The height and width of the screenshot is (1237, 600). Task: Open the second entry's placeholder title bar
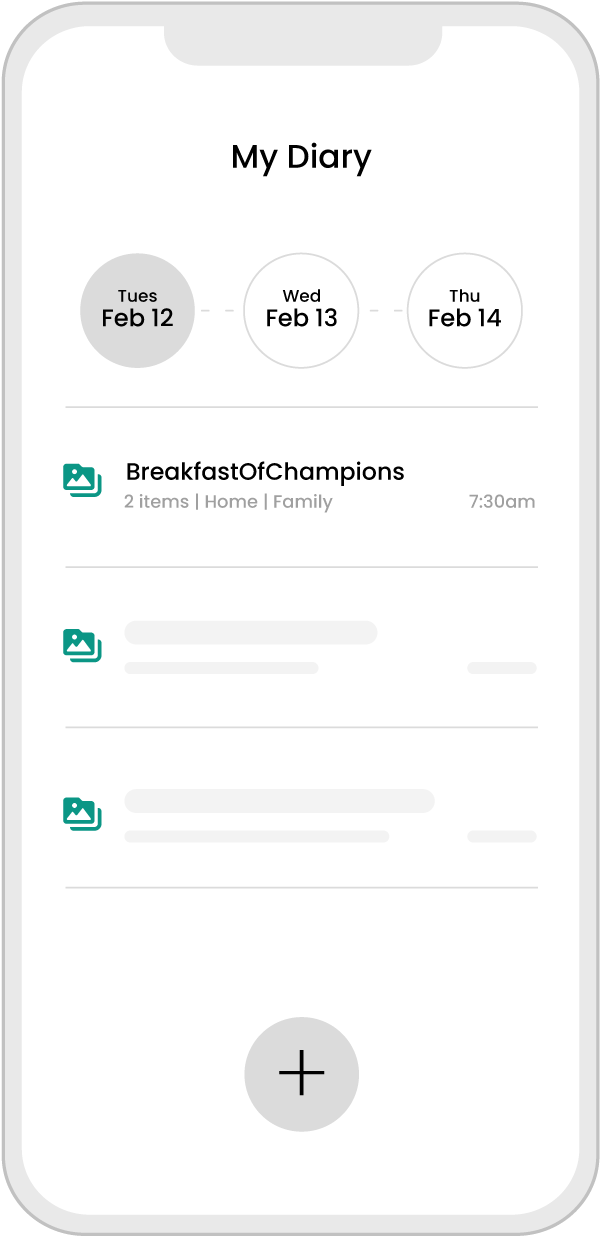250,632
